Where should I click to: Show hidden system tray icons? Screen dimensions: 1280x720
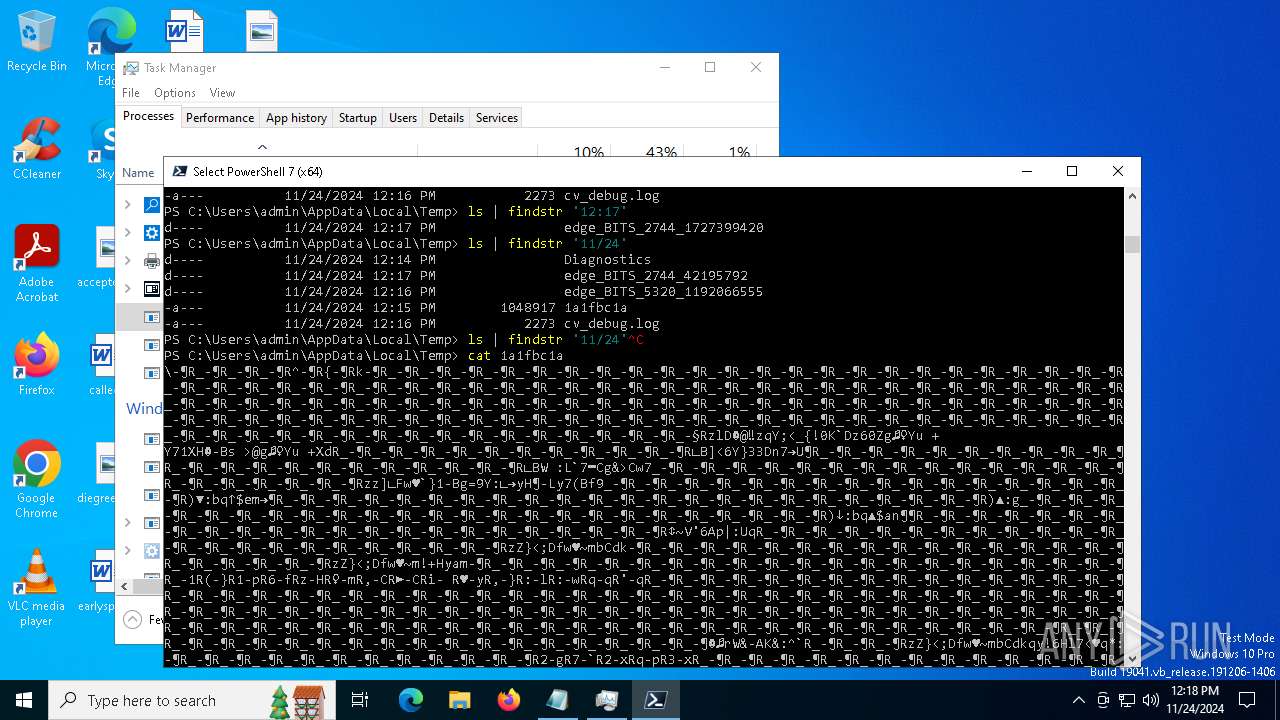coord(1078,700)
